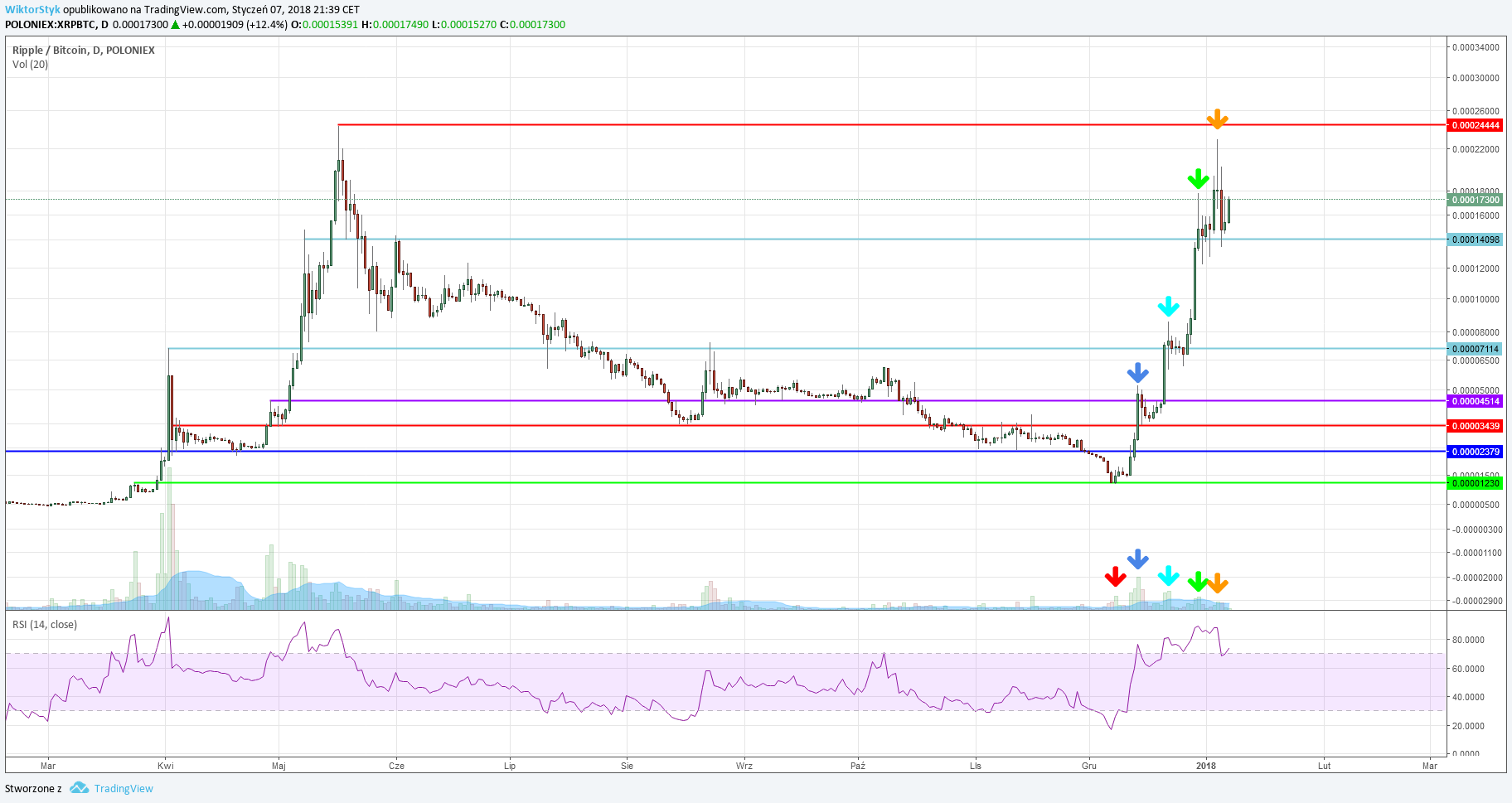1512x803 pixels.
Task: Click the low value L:0.00015270 in header
Action: coord(464,25)
